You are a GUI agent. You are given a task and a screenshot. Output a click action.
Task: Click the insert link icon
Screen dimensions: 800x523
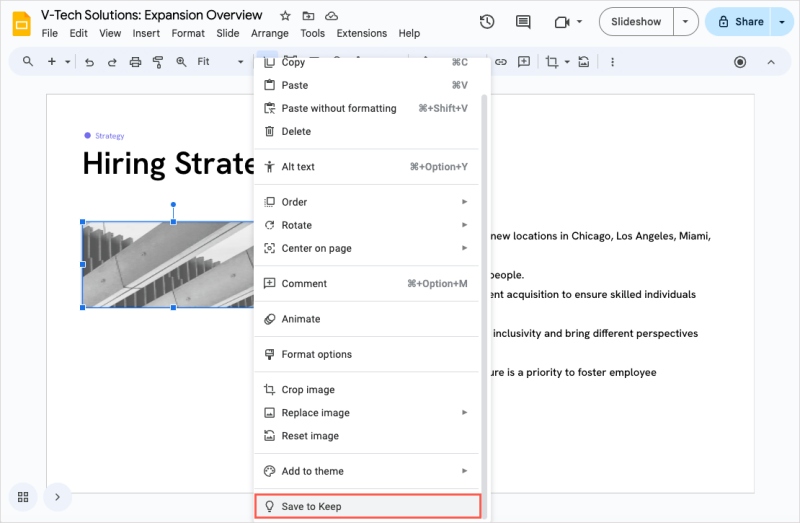tap(501, 62)
